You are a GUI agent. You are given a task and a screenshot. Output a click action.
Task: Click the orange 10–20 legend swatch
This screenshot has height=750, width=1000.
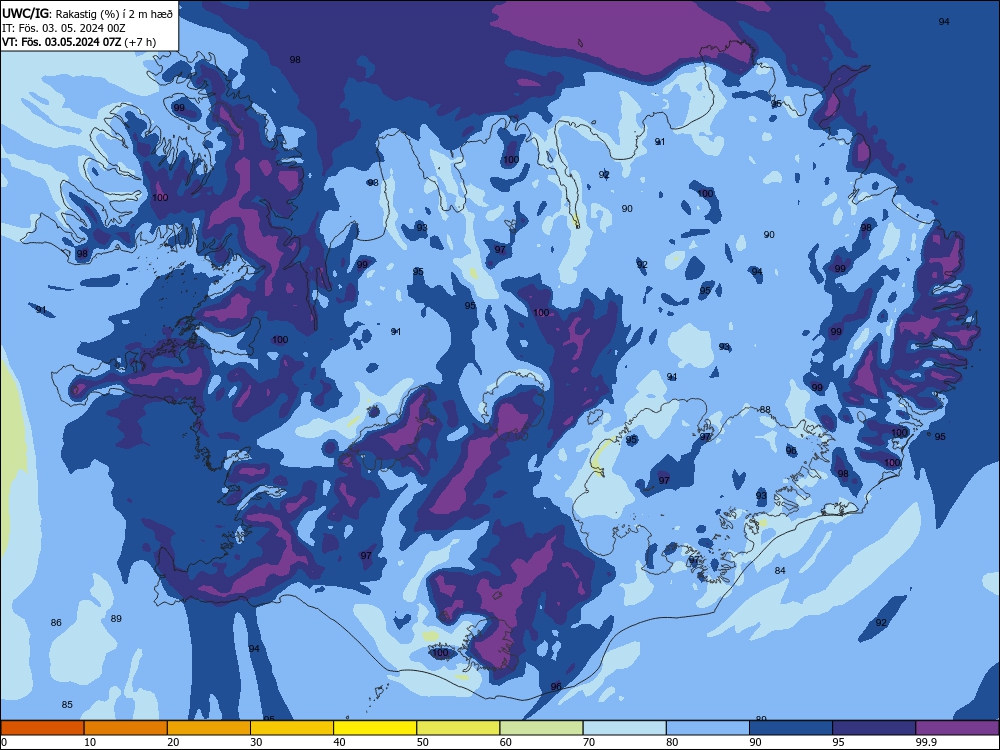(126, 728)
